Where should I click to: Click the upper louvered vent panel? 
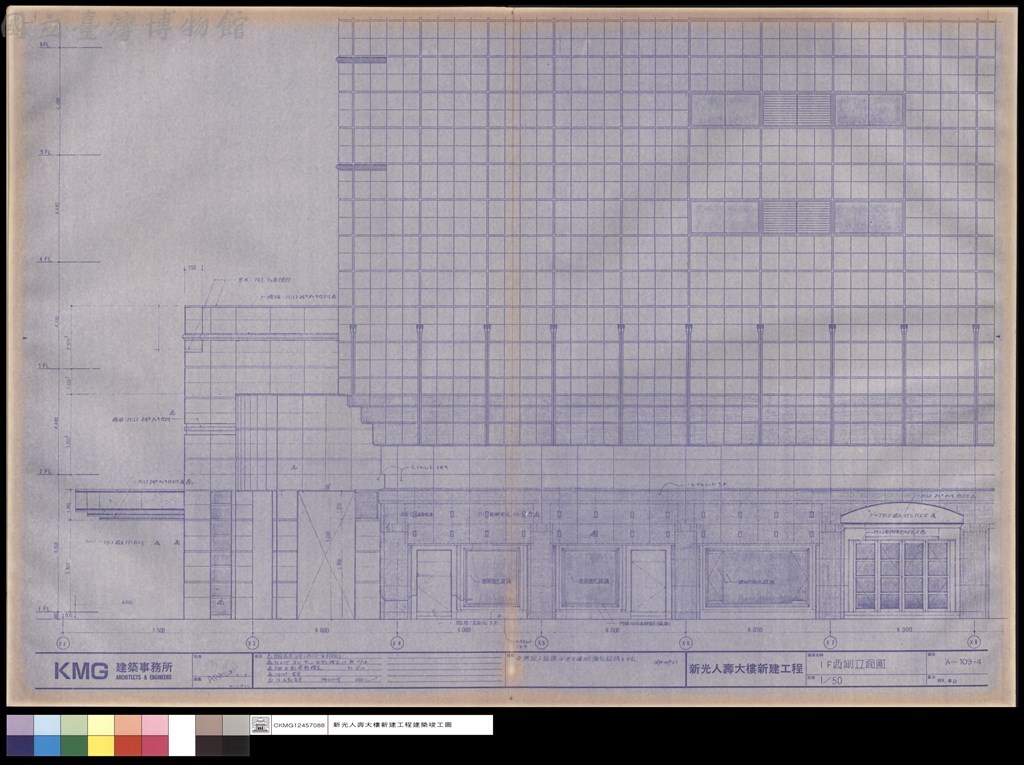click(x=797, y=110)
